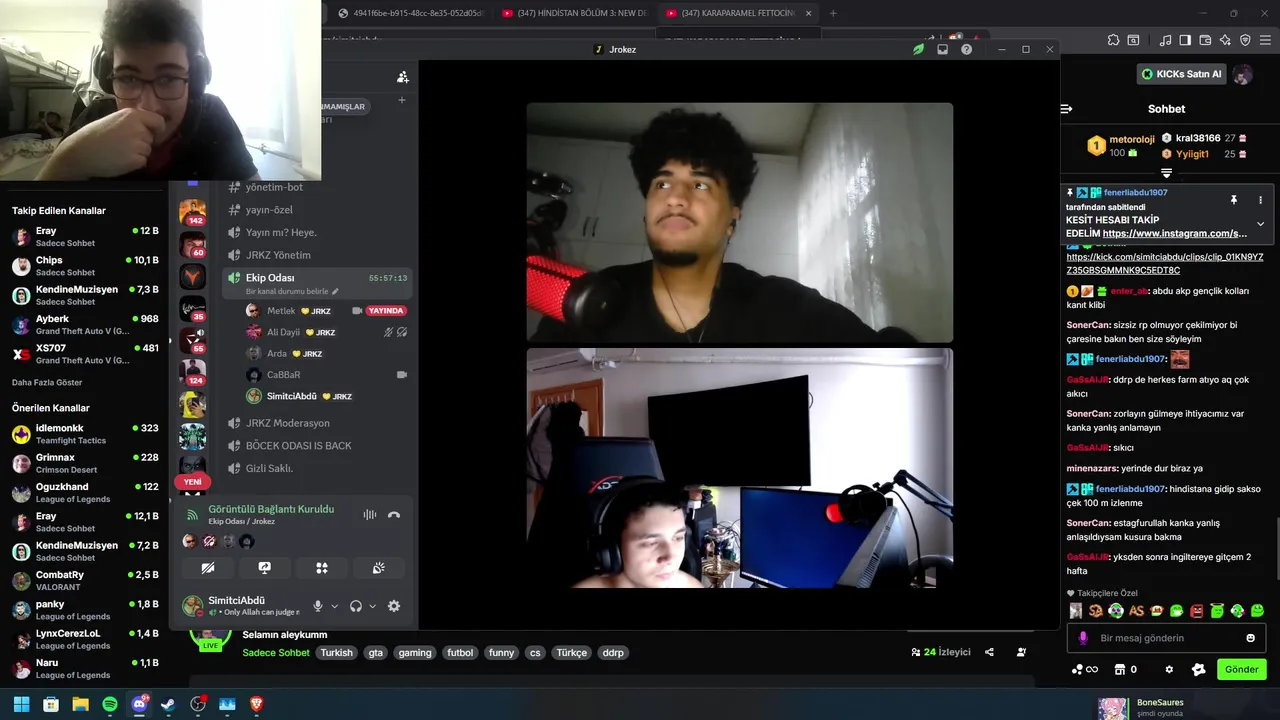Open Kick chat settings gear

[x=1169, y=669]
